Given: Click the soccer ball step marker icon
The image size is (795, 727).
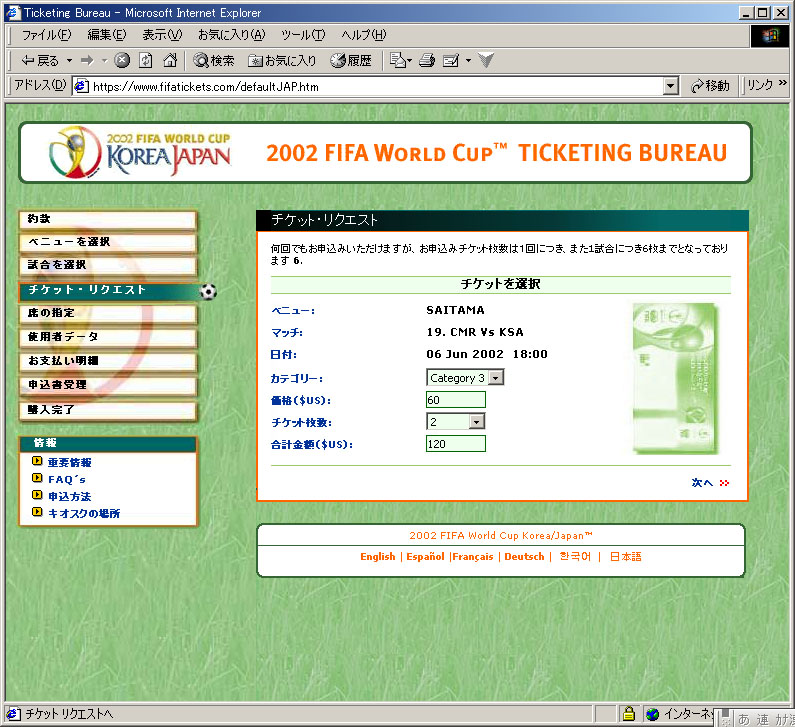Looking at the screenshot, I should (x=208, y=292).
